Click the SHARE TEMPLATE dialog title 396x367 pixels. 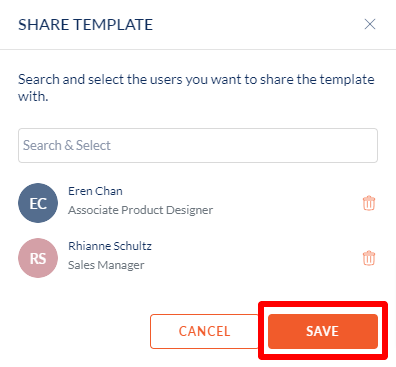[x=85, y=25]
